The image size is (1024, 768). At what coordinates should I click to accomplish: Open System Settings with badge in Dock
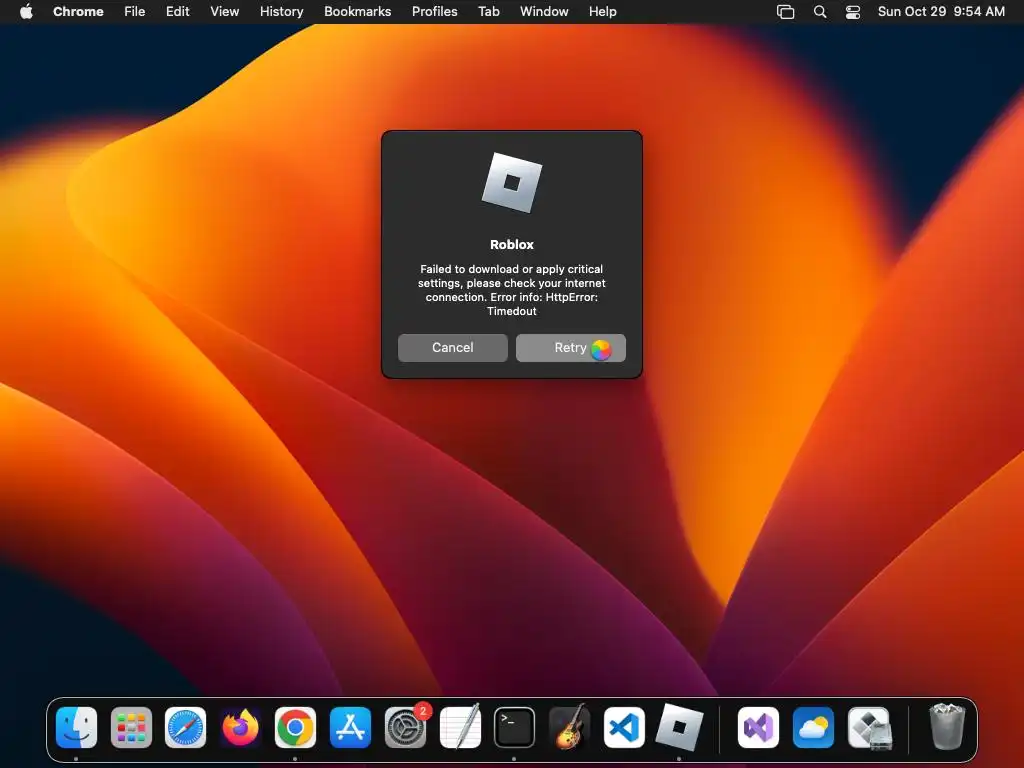pos(405,727)
